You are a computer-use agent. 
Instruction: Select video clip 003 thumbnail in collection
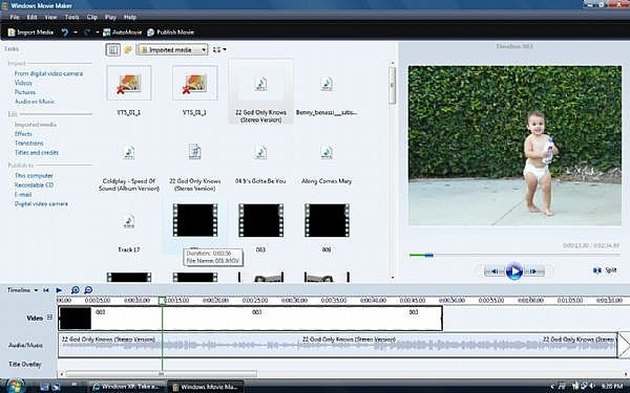coord(261,220)
